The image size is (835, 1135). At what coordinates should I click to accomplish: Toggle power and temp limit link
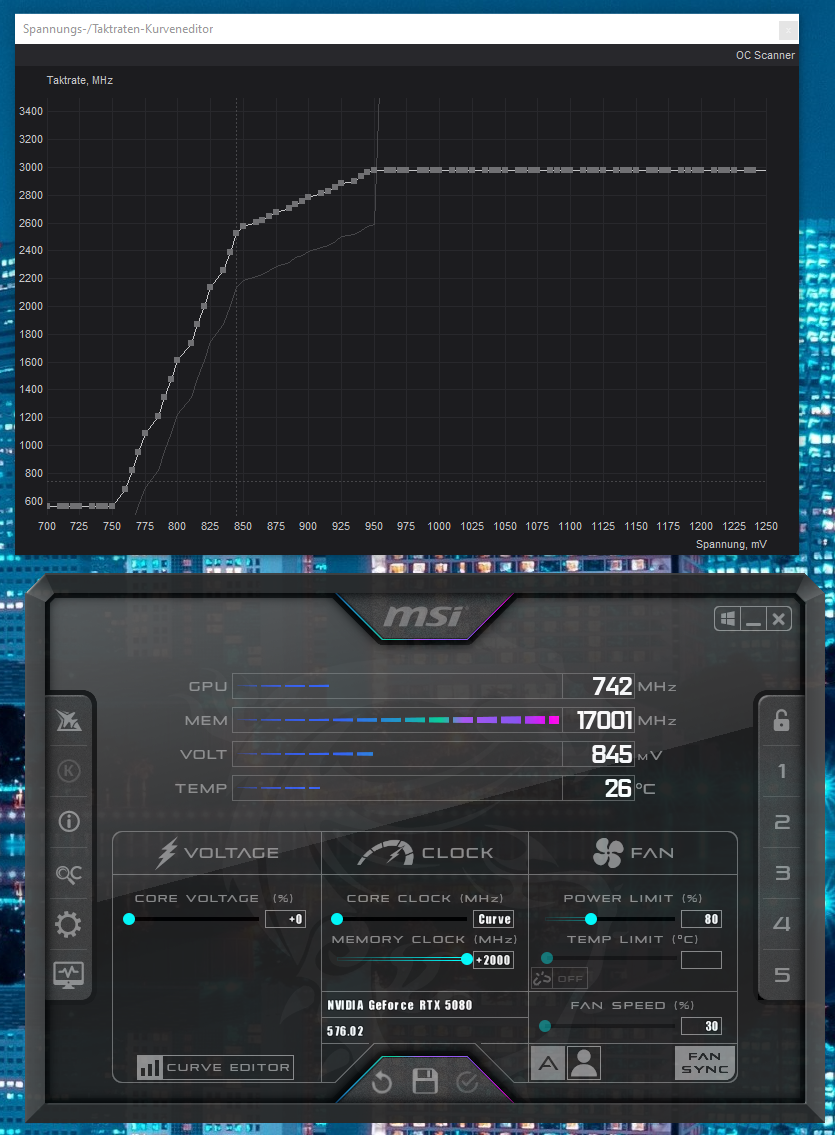[541, 979]
